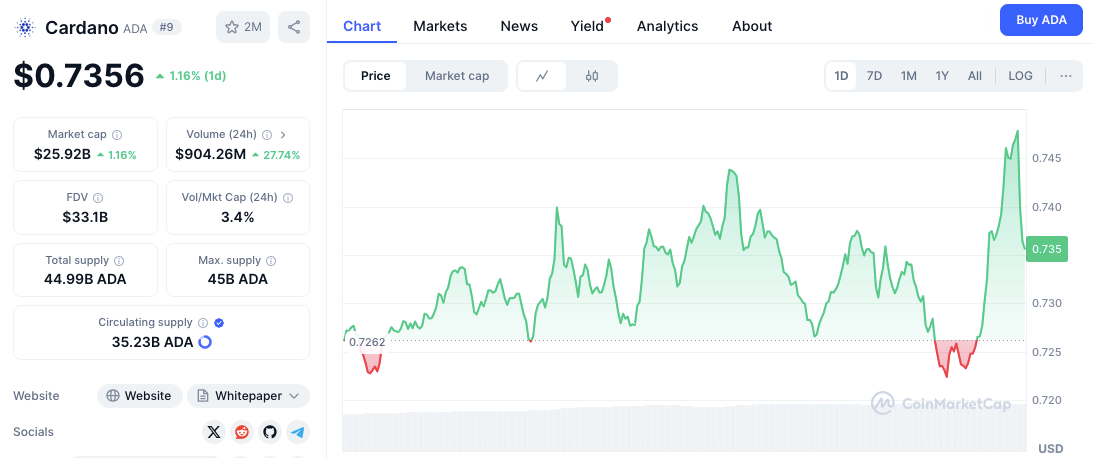This screenshot has height=458, width=1093.
Task: Click the 45B ADA max supply
Action: click(x=238, y=280)
